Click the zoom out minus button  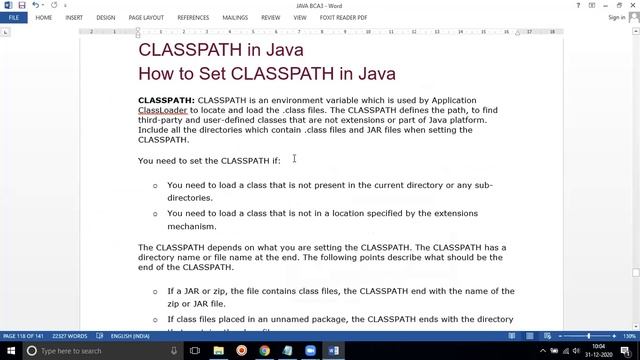point(560,336)
